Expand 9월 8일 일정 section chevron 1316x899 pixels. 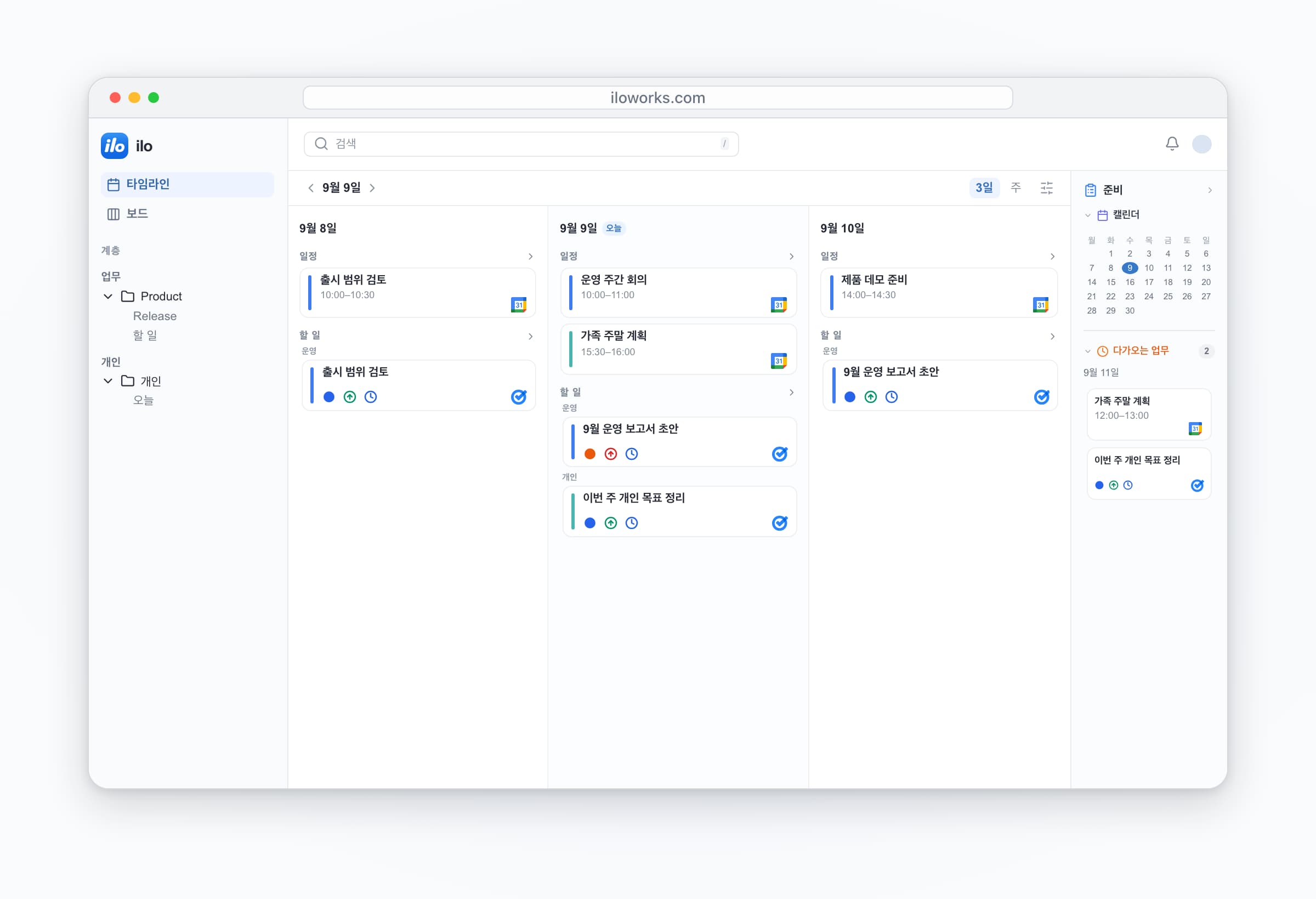531,257
